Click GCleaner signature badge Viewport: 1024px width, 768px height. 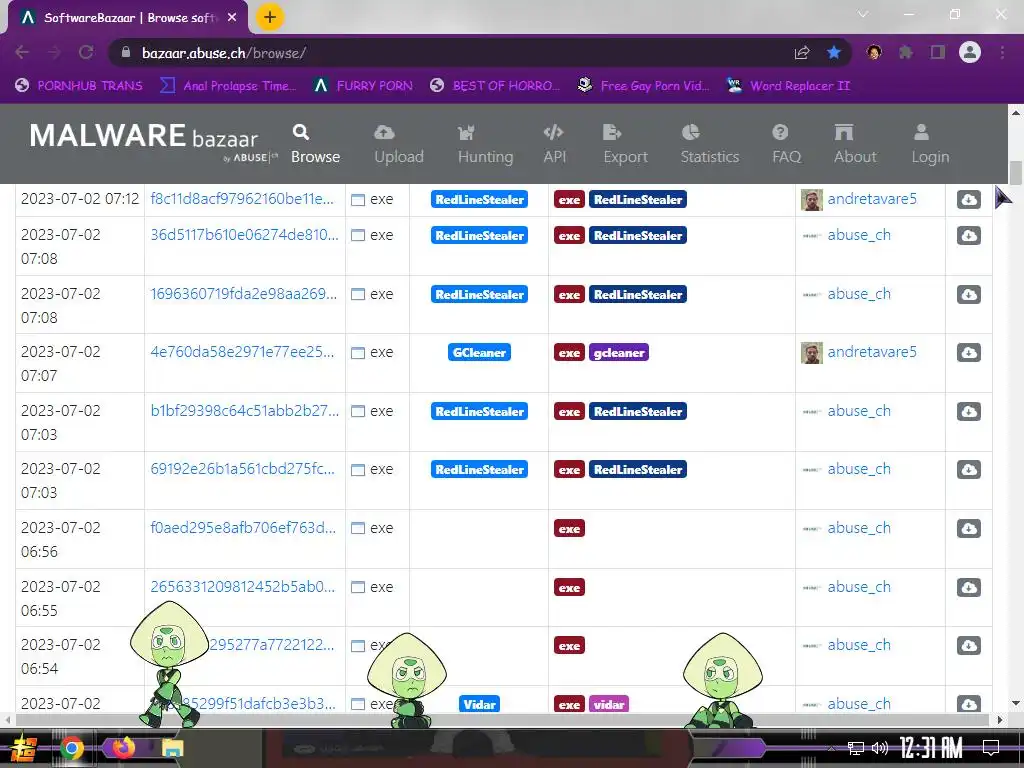tap(479, 353)
